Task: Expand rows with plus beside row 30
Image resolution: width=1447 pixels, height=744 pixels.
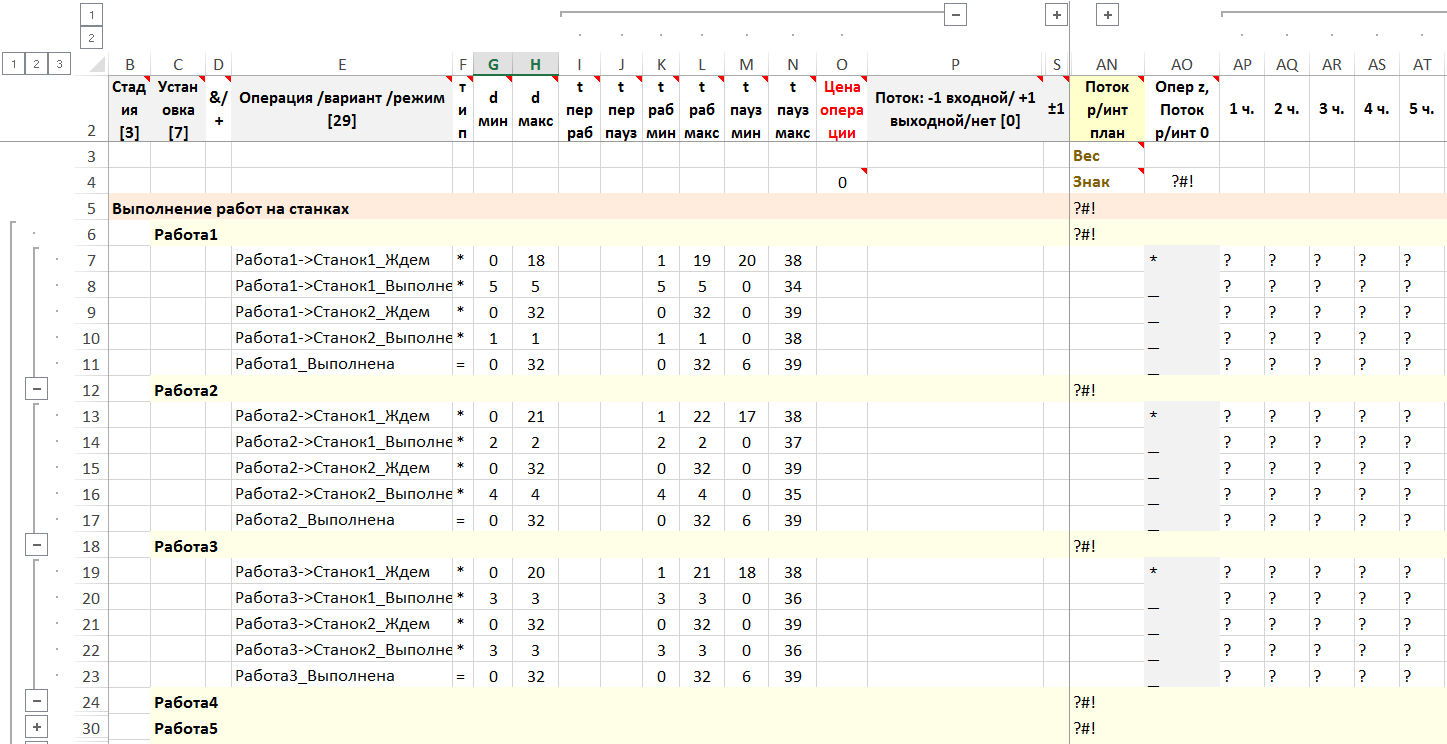Action: (36, 728)
